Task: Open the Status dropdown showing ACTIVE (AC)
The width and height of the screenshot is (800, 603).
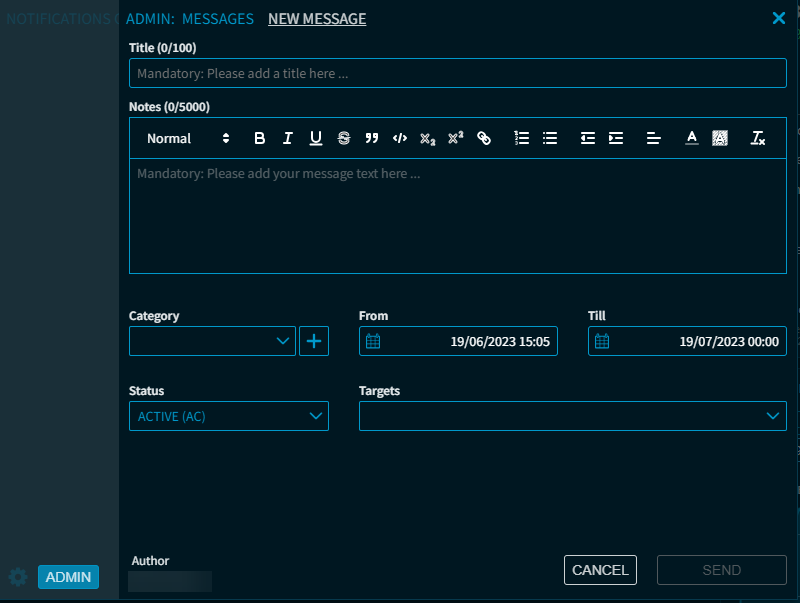Action: point(228,416)
